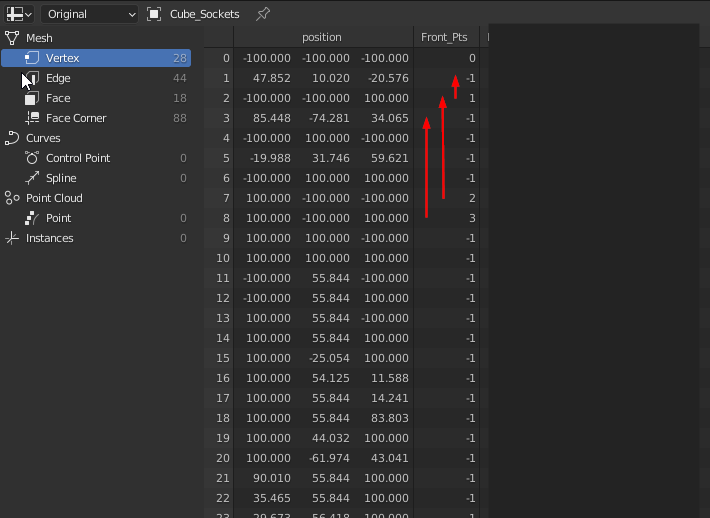This screenshot has width=710, height=518.
Task: Click the object icon beside Cube_Sockets
Action: click(x=154, y=14)
